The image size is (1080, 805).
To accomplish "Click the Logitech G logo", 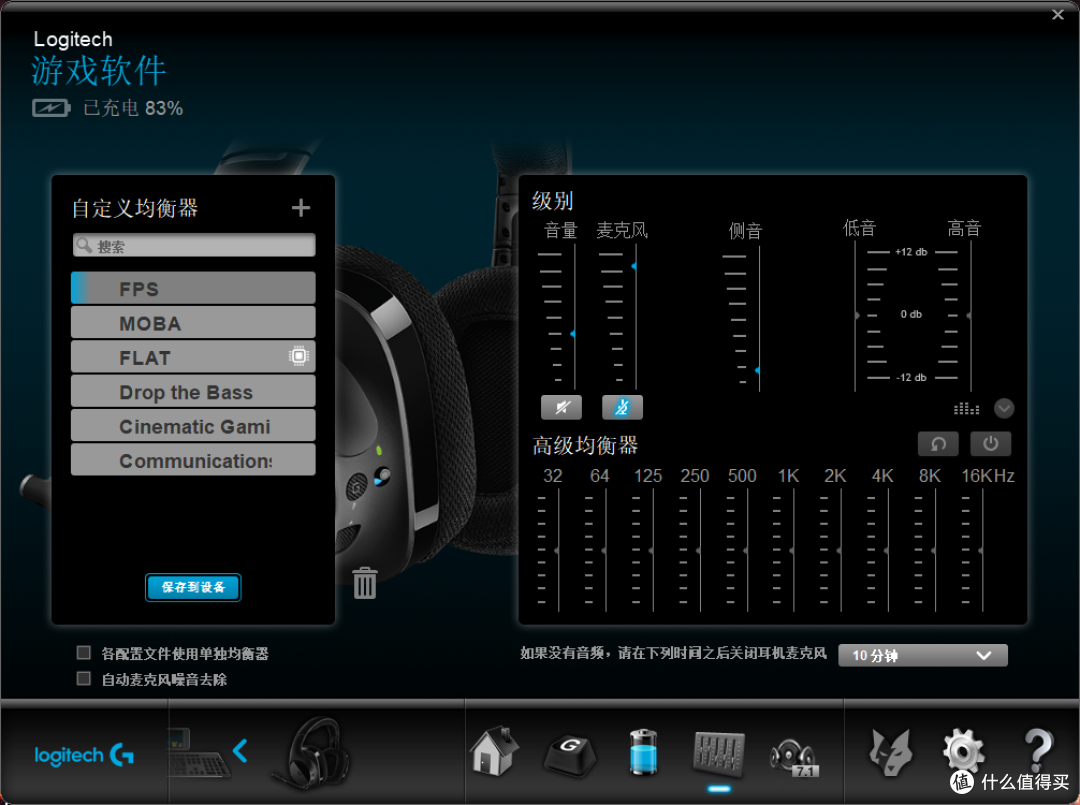I will pos(84,755).
